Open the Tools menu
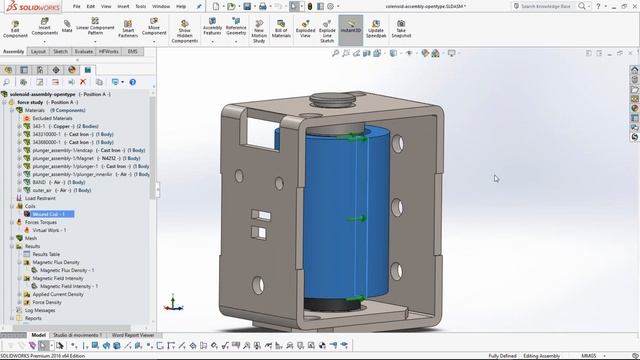 coord(140,6)
